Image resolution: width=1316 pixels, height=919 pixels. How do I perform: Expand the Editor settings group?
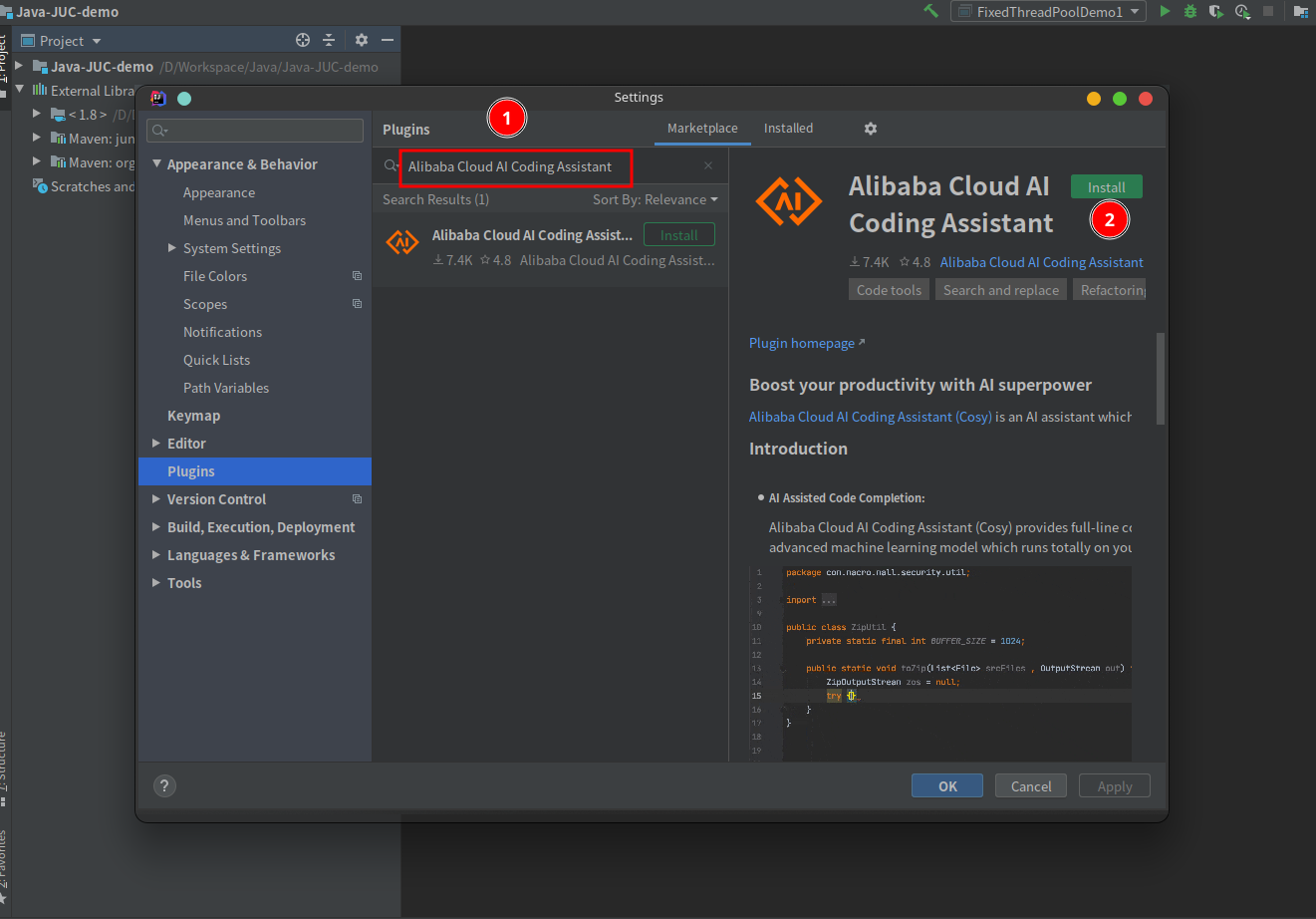point(156,443)
